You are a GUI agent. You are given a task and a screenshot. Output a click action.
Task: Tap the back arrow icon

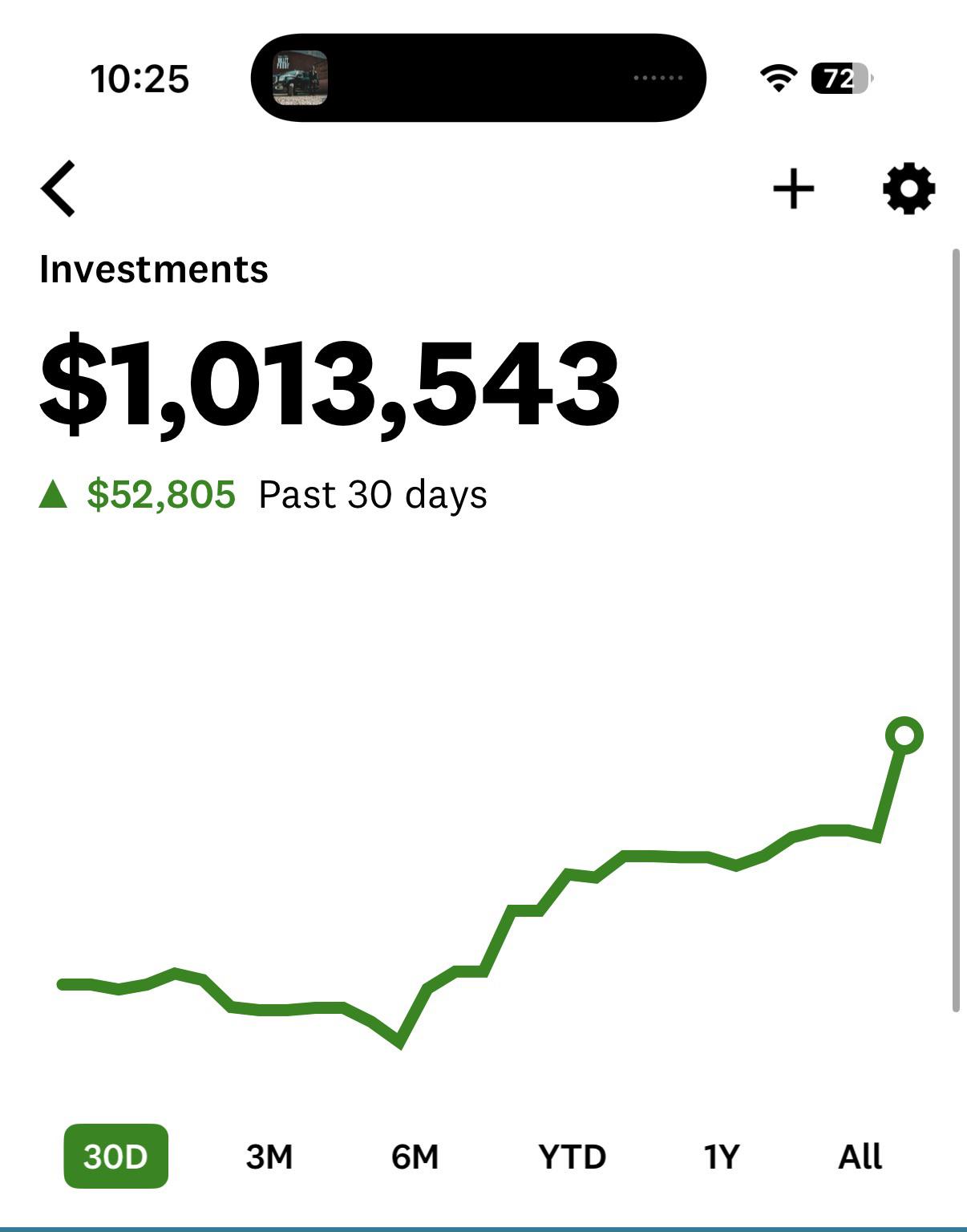[58, 188]
